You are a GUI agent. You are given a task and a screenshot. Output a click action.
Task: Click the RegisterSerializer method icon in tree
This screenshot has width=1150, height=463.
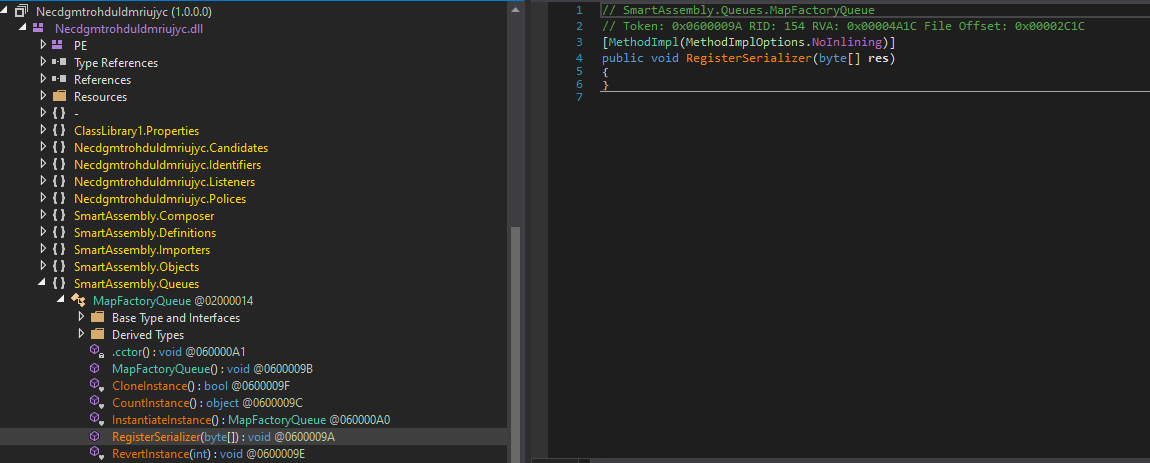[95, 437]
